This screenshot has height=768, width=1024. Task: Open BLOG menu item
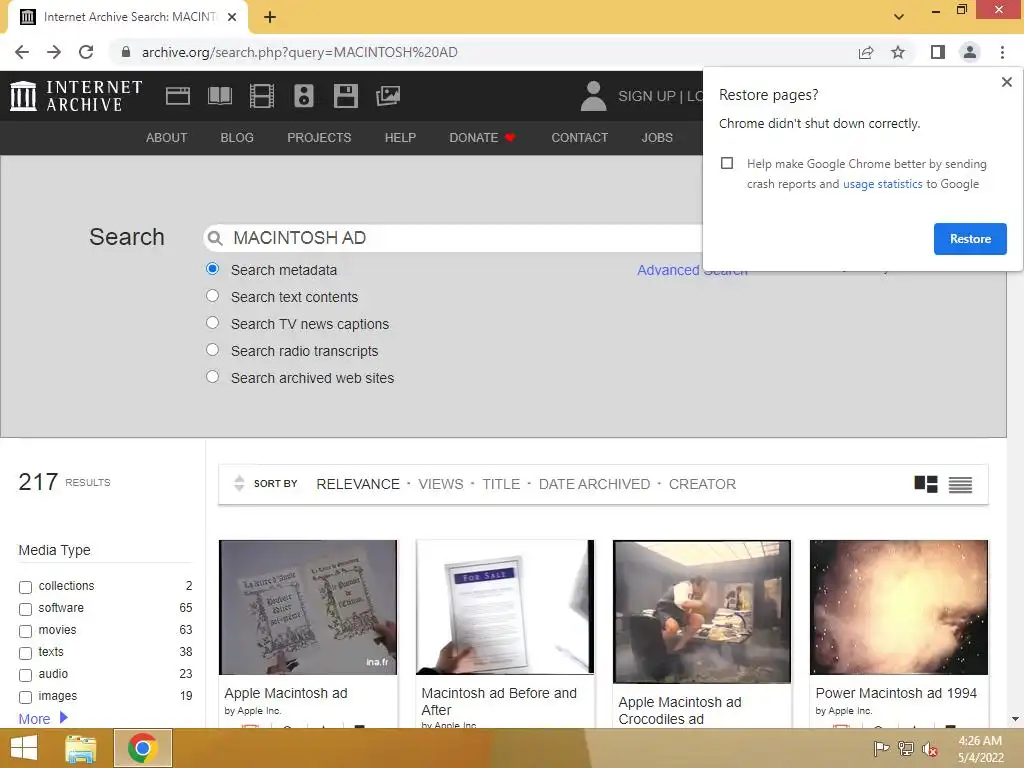(x=237, y=138)
